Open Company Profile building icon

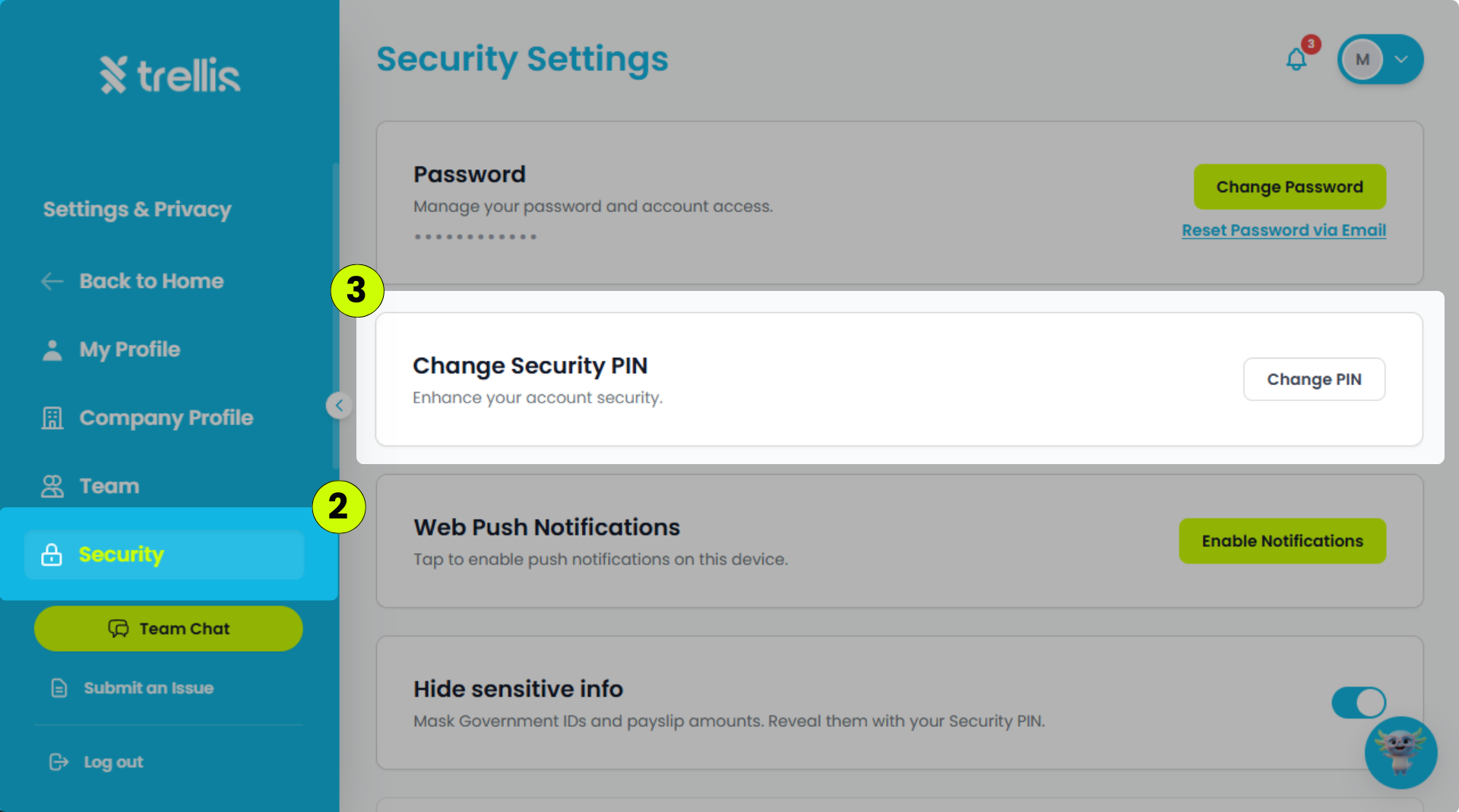pos(52,418)
